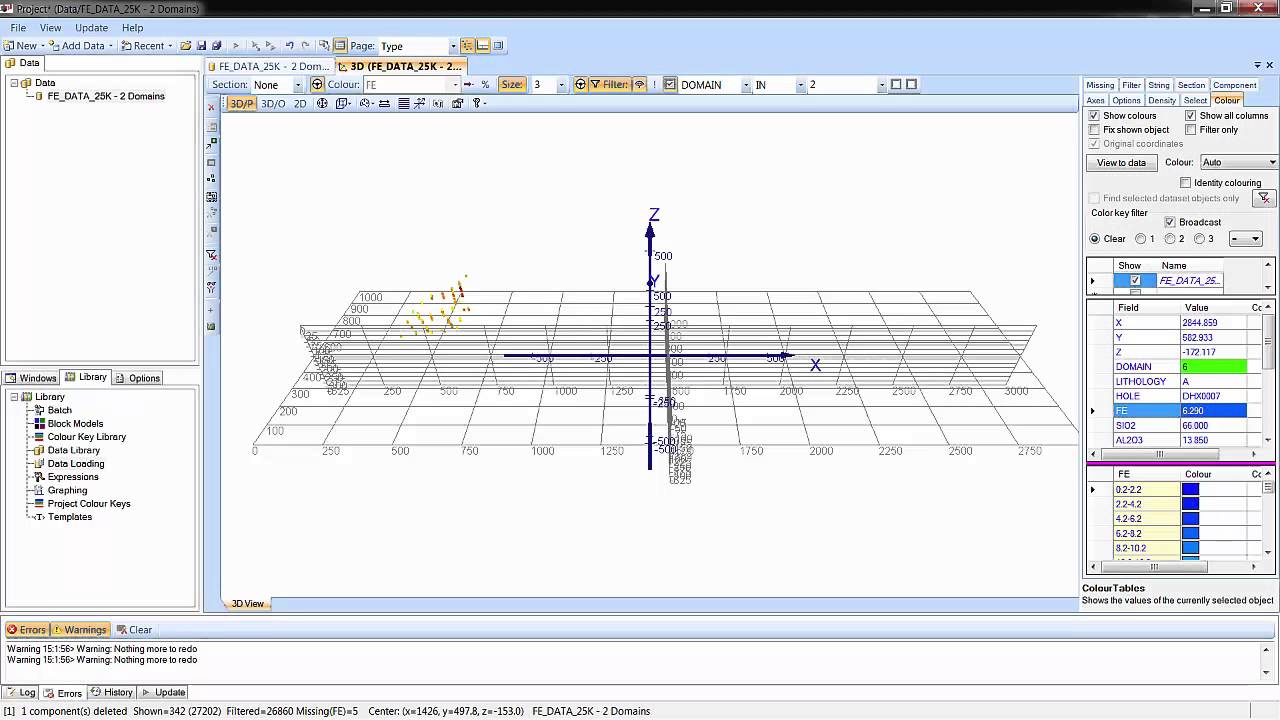Click the highlighted tree layout icon after Page dropdown
The image size is (1280, 720).
coord(467,46)
